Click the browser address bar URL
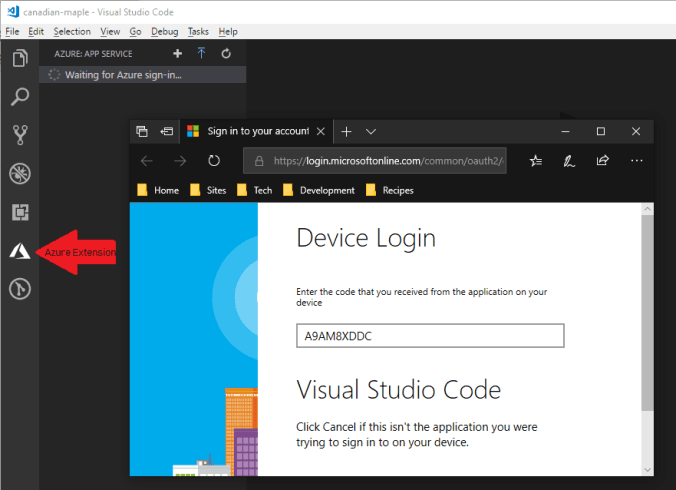The width and height of the screenshot is (676, 490). pyautogui.click(x=375, y=161)
